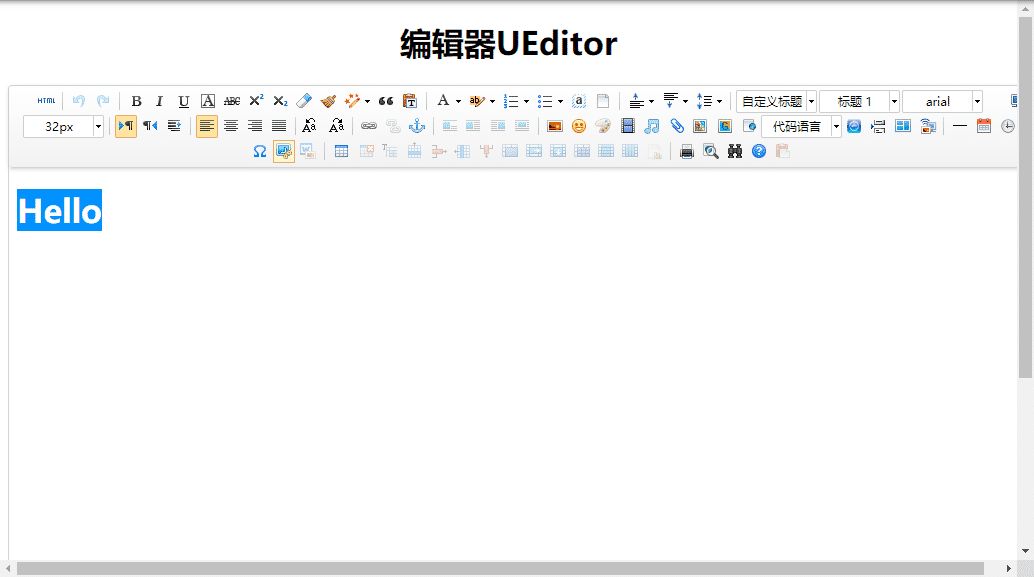Click the redo arrow icon
The width and height of the screenshot is (1034, 577).
103,101
